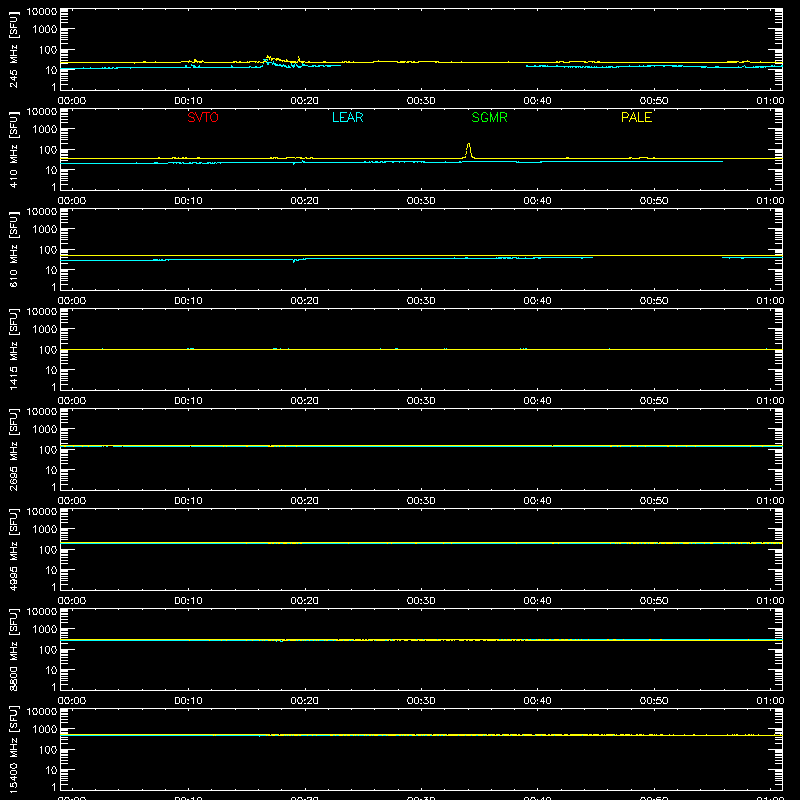800x800 pixels.
Task: Click the 00:50 time label below the 610 MHz plot
Action: click(654, 301)
